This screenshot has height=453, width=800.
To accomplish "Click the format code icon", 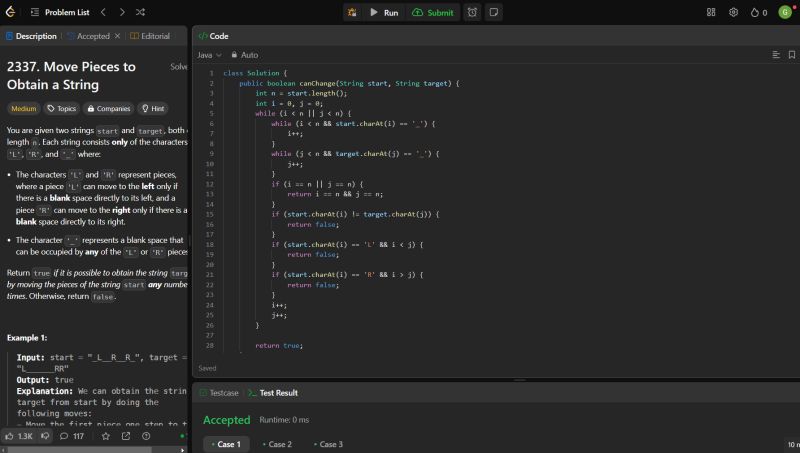I will coord(776,55).
